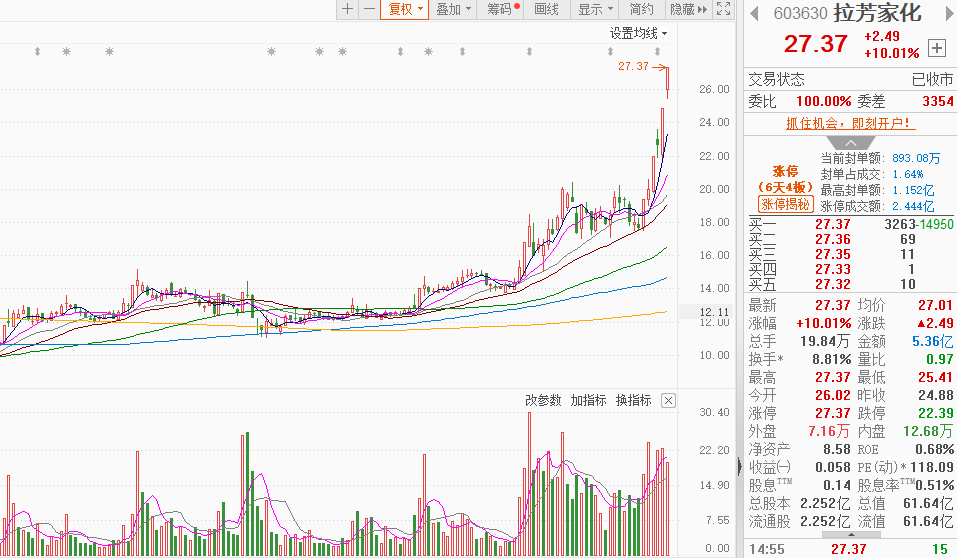Click 抓住机会，即刻开户 link
Image resolution: width=957 pixels, height=558 pixels.
point(850,123)
